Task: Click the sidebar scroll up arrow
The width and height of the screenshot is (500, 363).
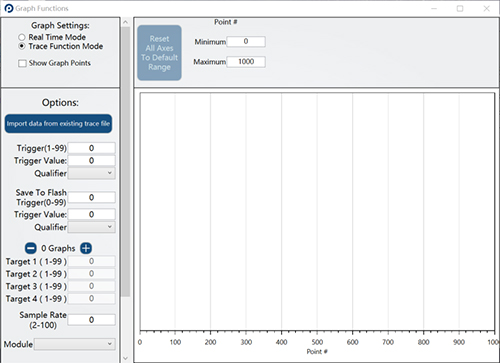Action: (x=125, y=22)
